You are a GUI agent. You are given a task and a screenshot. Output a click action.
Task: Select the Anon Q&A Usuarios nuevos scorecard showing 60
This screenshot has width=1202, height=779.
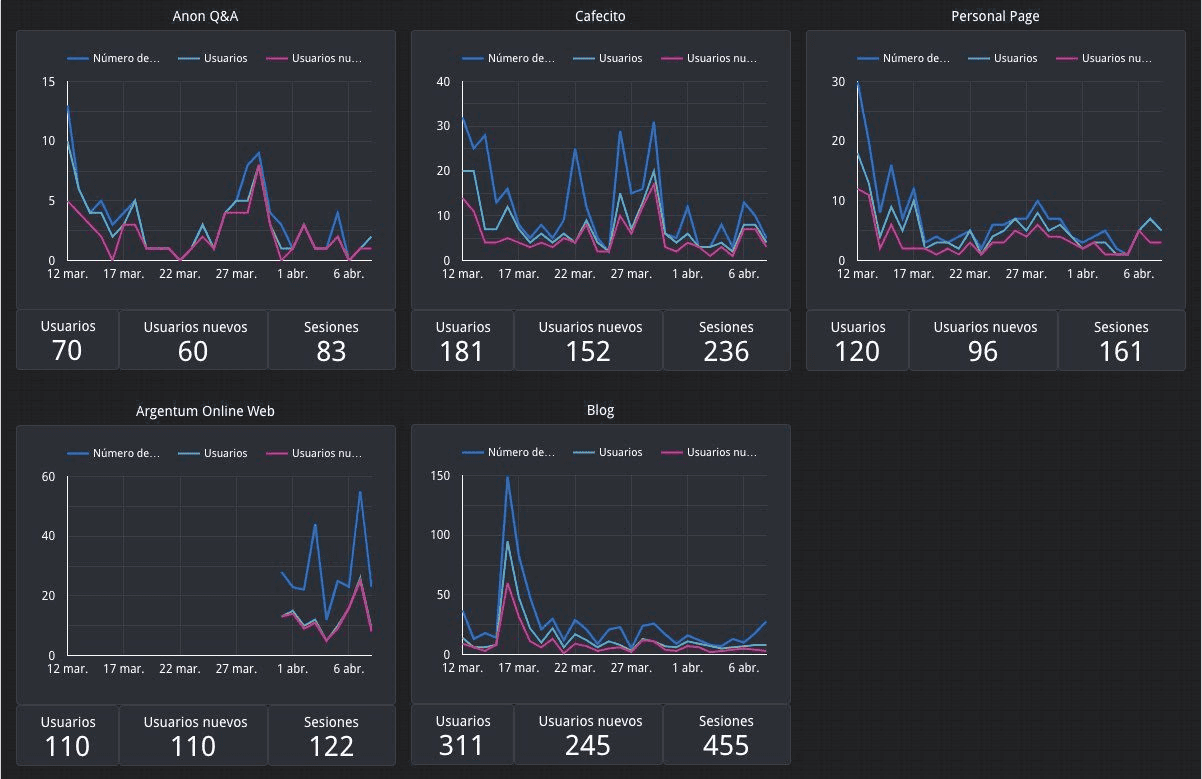click(x=194, y=340)
